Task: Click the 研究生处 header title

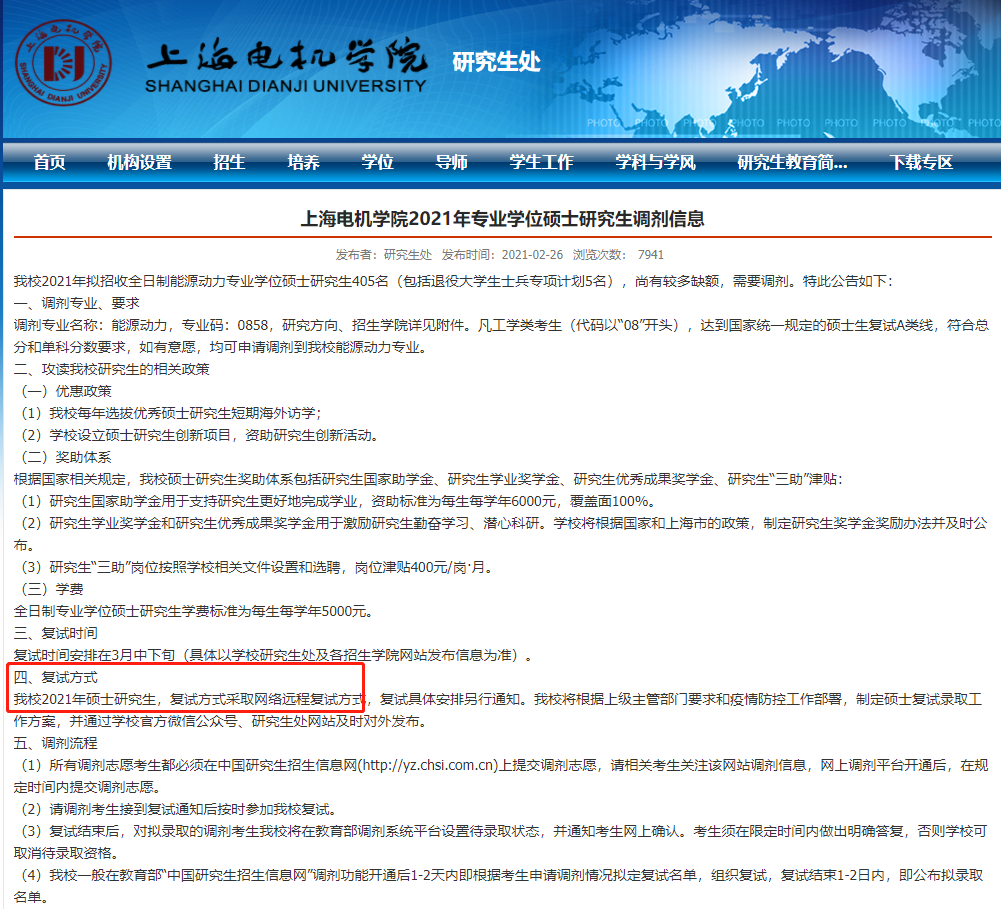Action: coord(496,62)
